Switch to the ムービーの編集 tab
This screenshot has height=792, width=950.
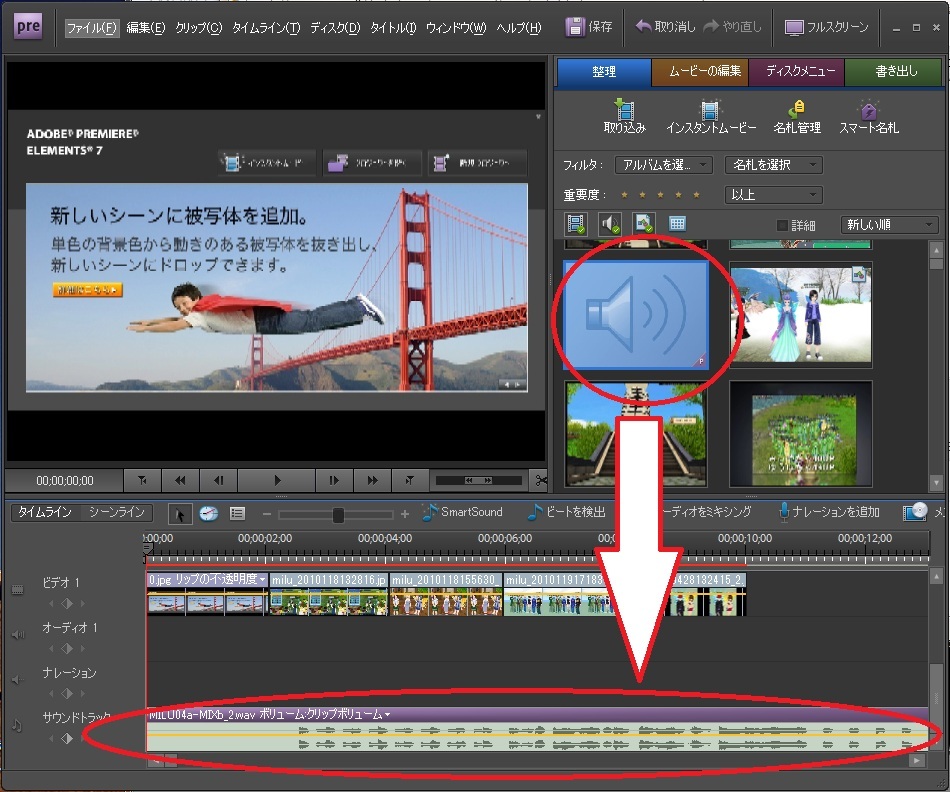[x=699, y=71]
